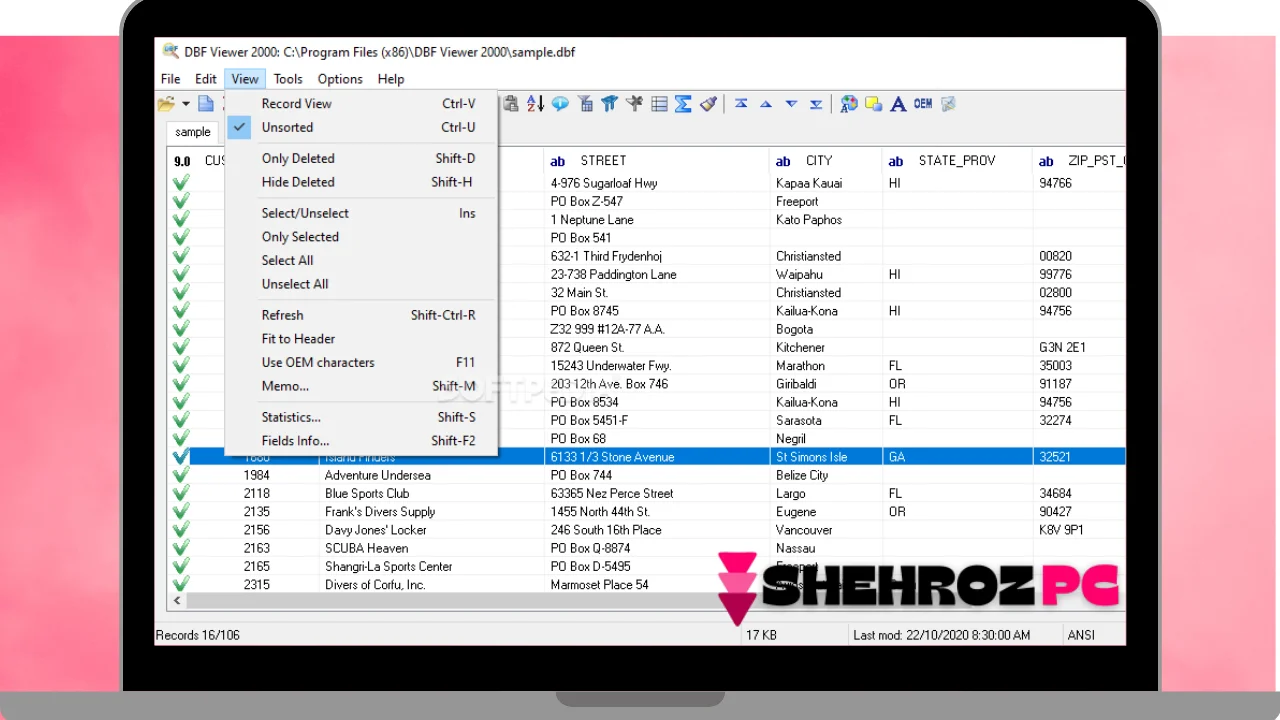Click the cell "63365 Nez Perce Street"
1280x720 pixels.
(657, 493)
